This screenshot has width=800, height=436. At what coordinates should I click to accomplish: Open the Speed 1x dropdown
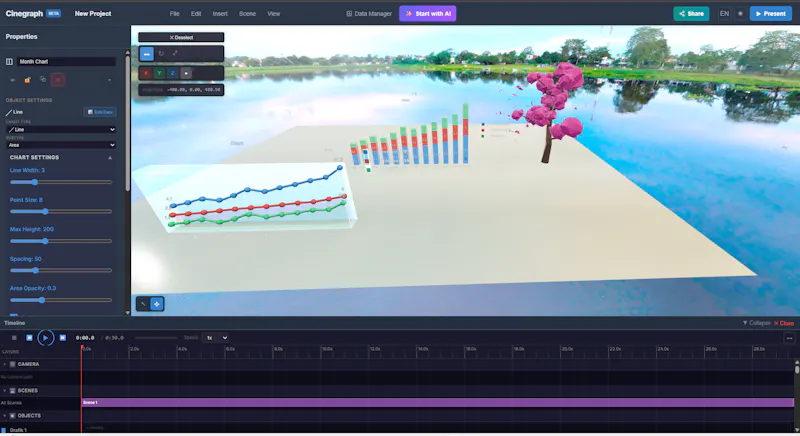215,338
